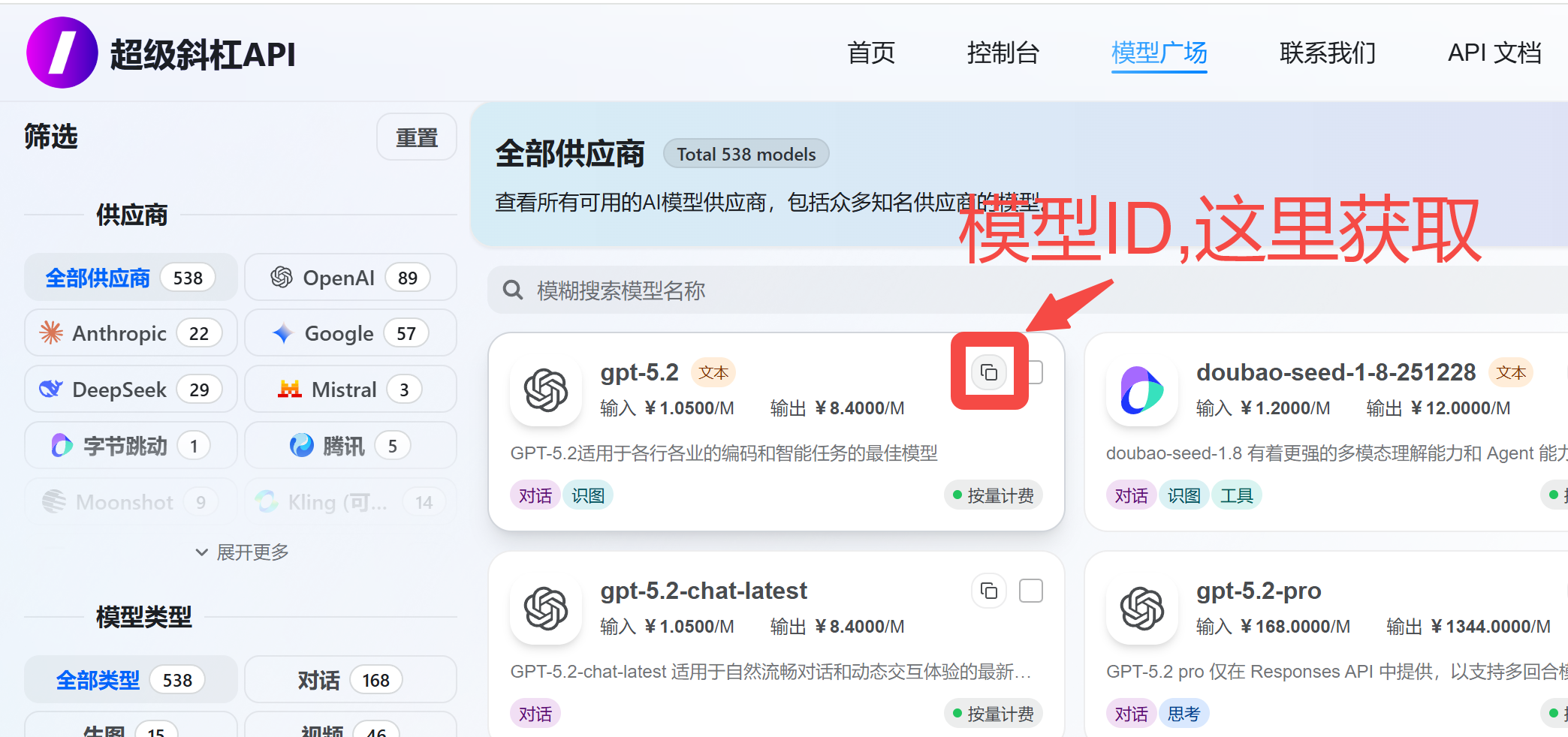Filter models by 对话 type
This screenshot has height=737, width=1568.
coord(350,679)
